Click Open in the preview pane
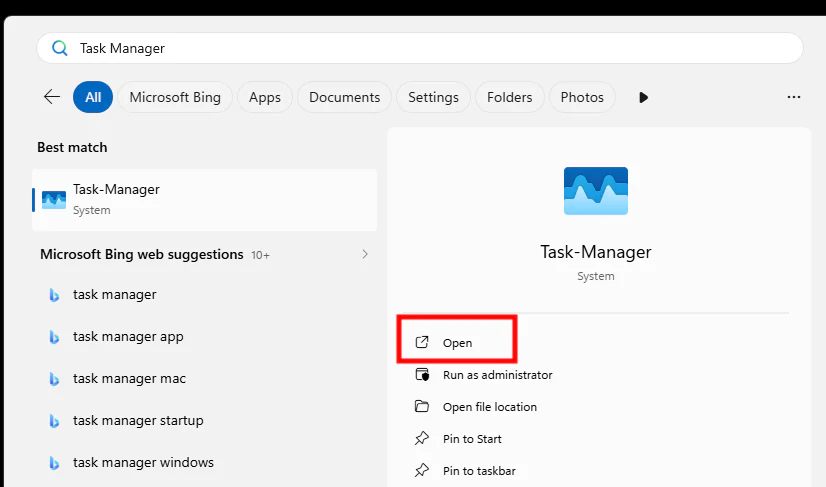This screenshot has height=487, width=826. click(457, 343)
